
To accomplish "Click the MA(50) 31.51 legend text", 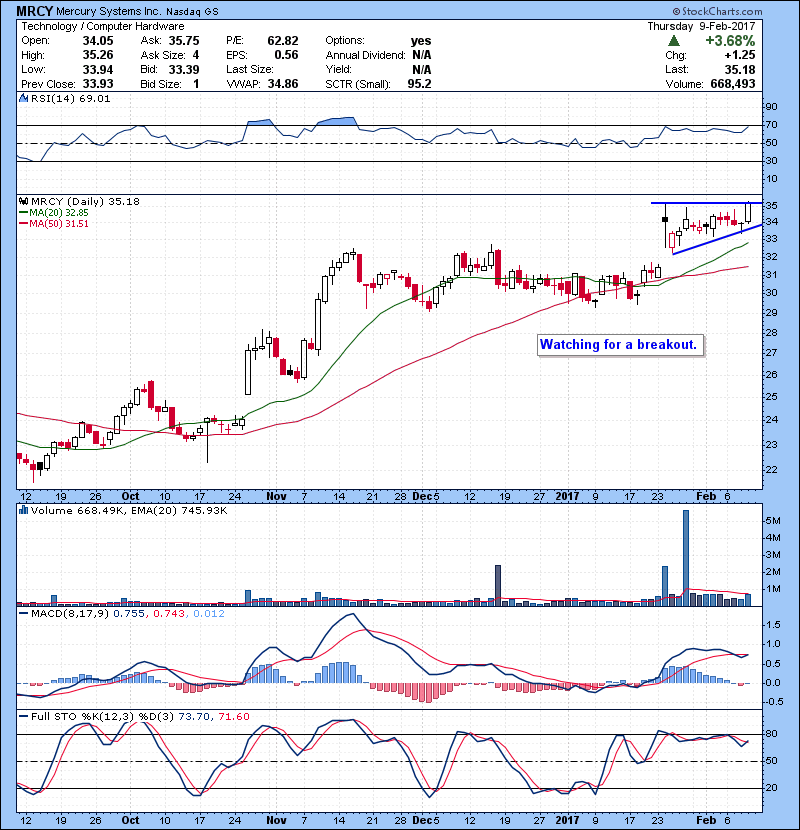I will click(x=59, y=224).
